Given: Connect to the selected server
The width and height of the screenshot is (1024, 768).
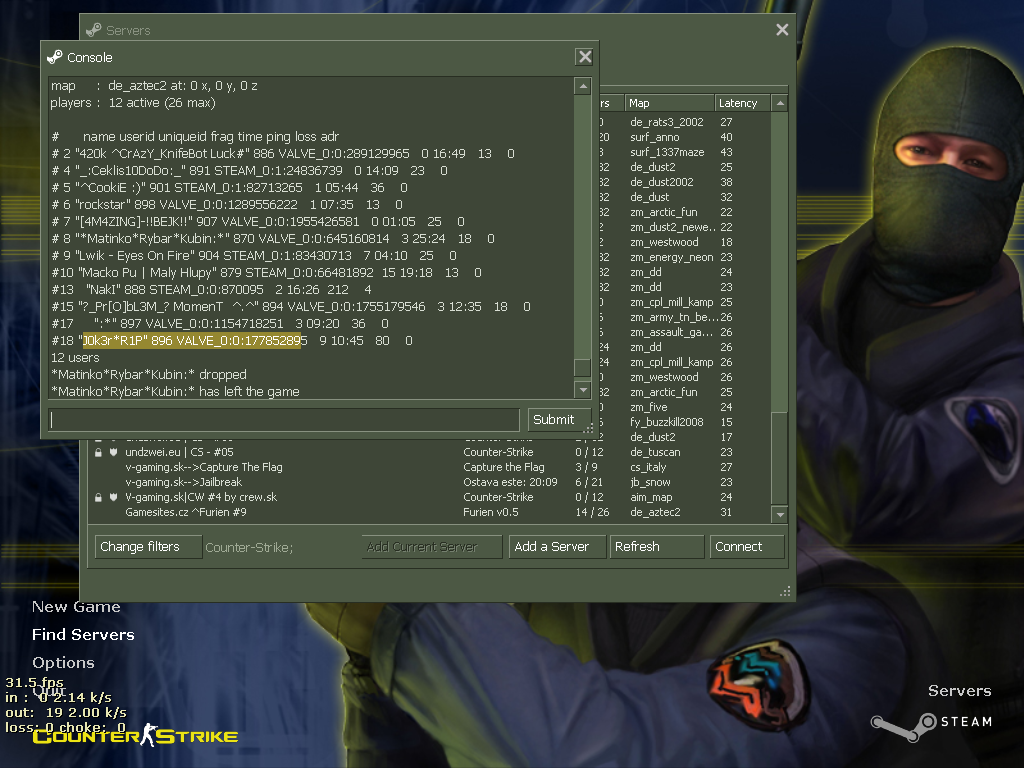Looking at the screenshot, I should coord(746,547).
